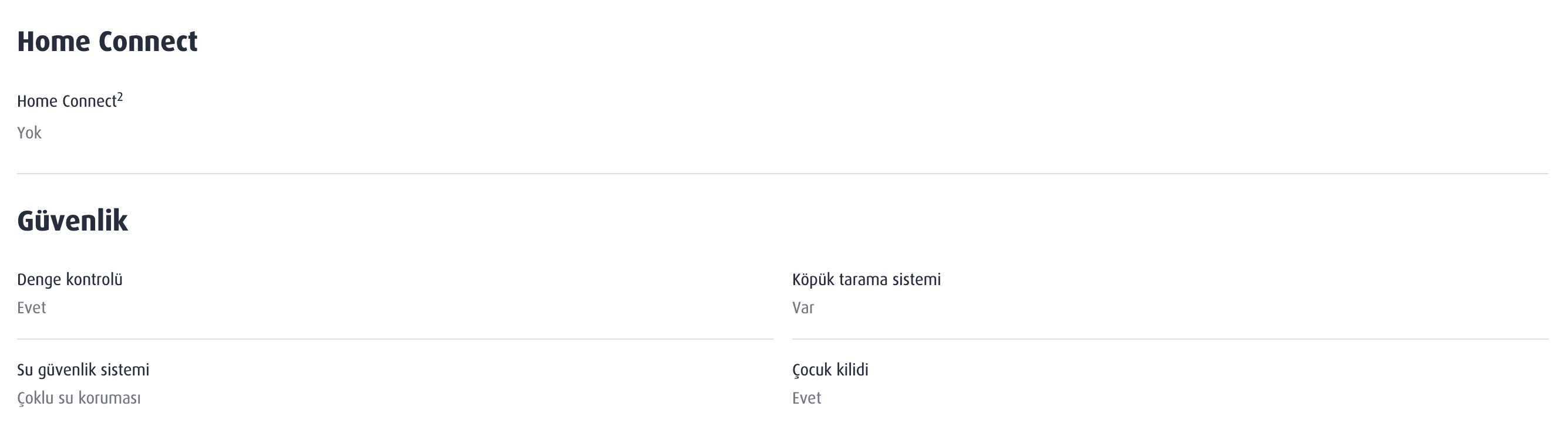
Task: Click the Köpük tarama sistemi label
Action: [x=866, y=280]
